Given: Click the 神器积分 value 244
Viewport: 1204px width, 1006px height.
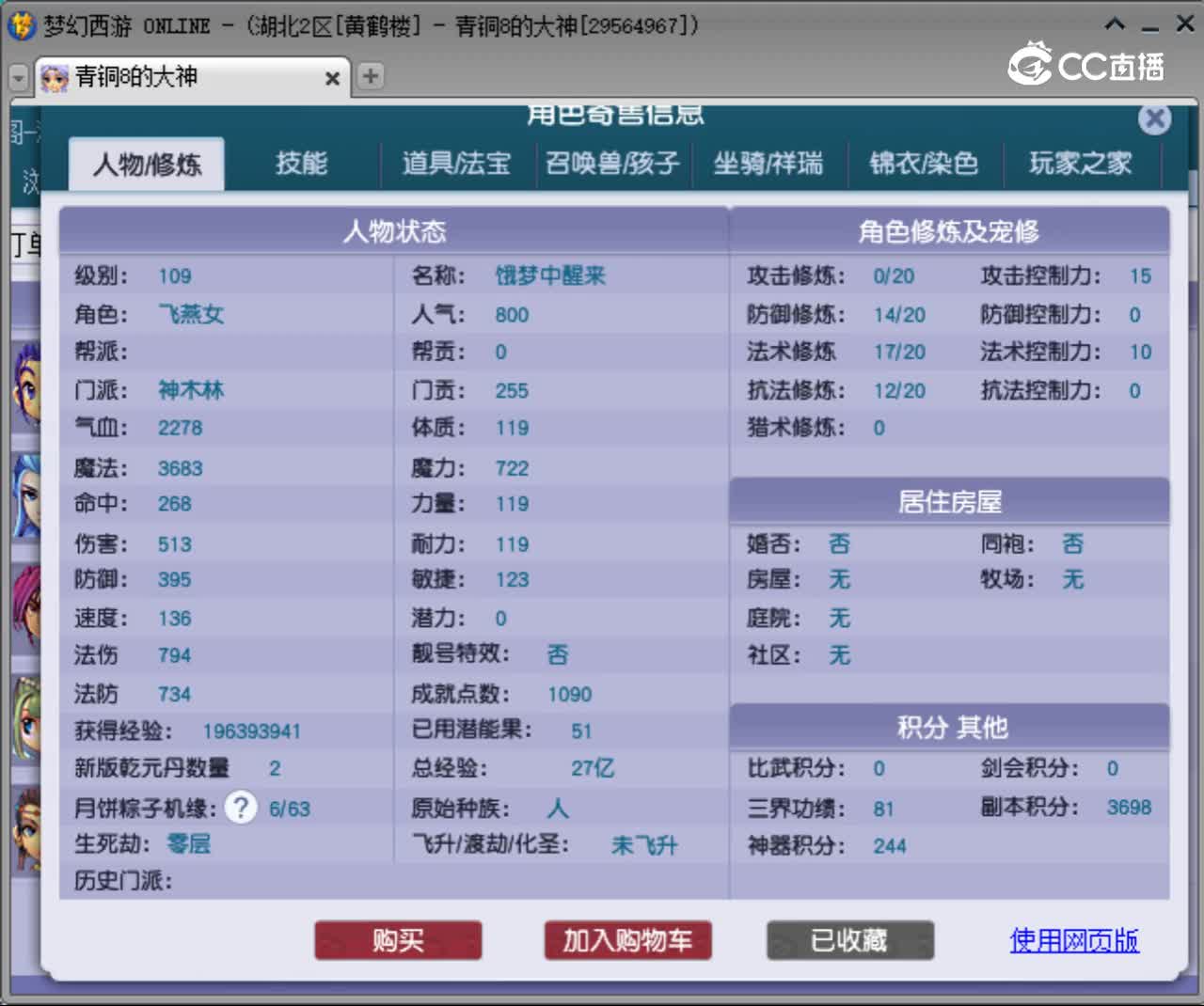Looking at the screenshot, I should tap(890, 846).
